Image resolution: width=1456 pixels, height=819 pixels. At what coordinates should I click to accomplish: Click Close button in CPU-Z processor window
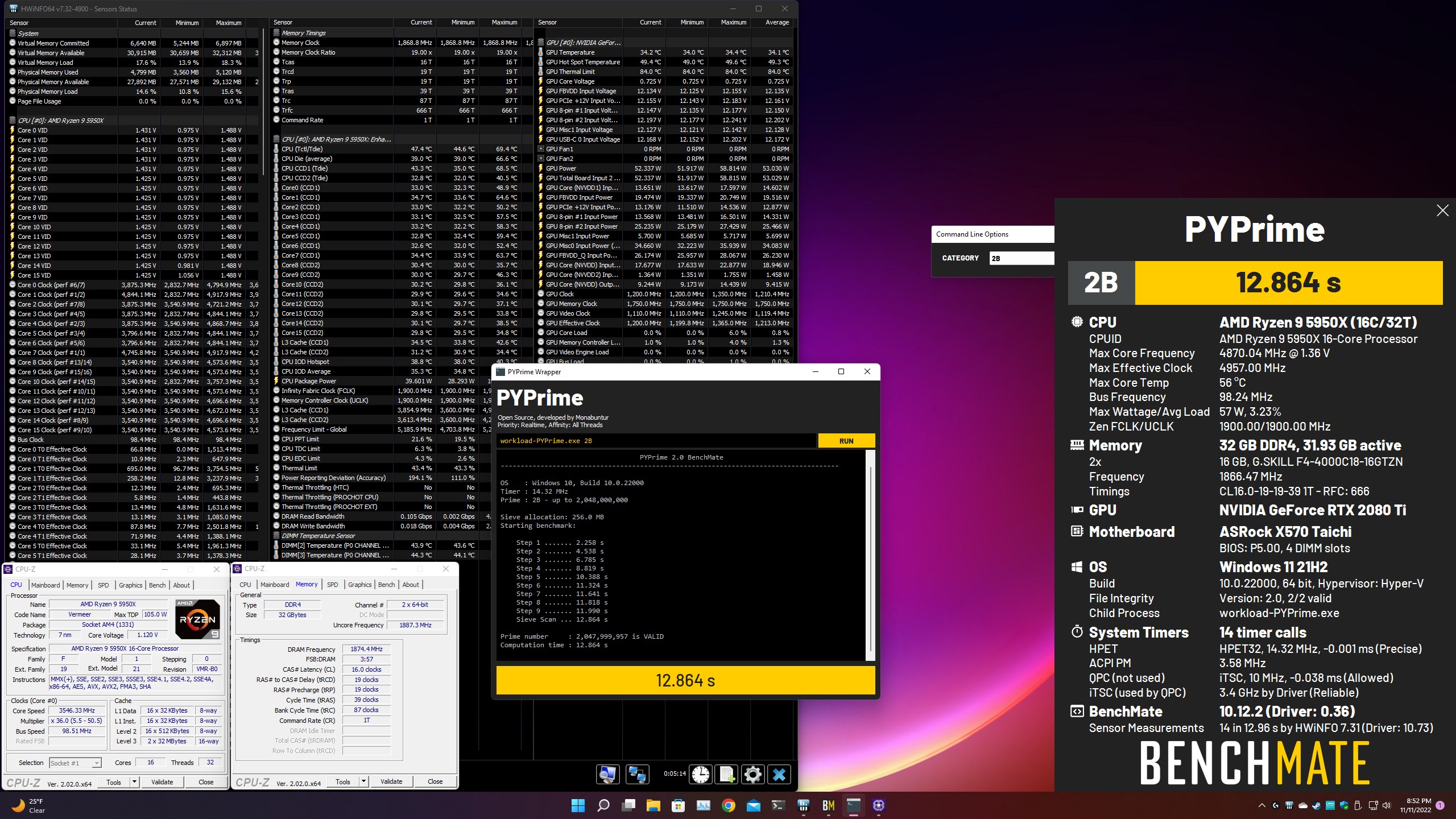(x=206, y=782)
